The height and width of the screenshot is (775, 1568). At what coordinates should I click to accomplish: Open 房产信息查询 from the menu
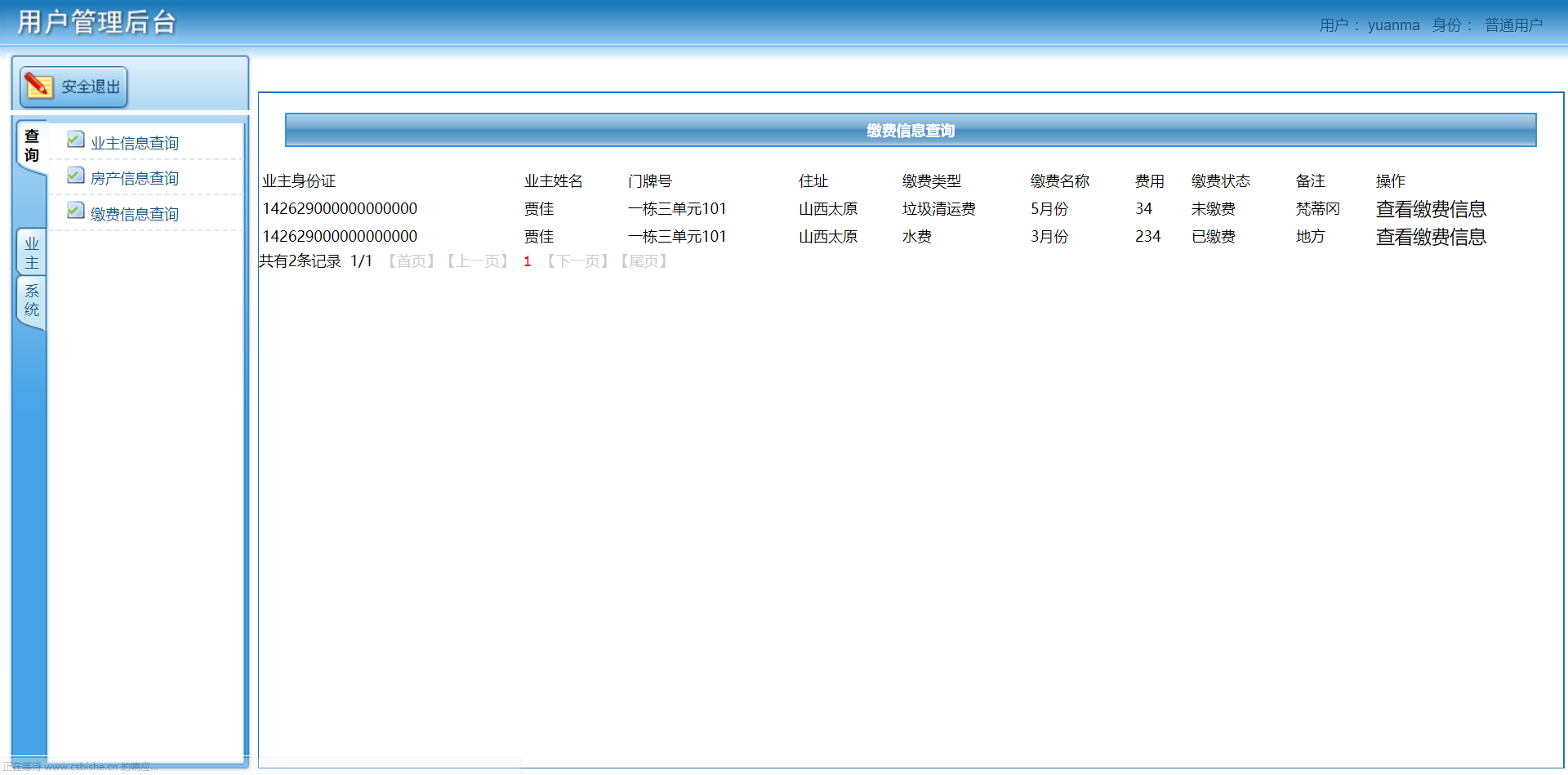[136, 177]
